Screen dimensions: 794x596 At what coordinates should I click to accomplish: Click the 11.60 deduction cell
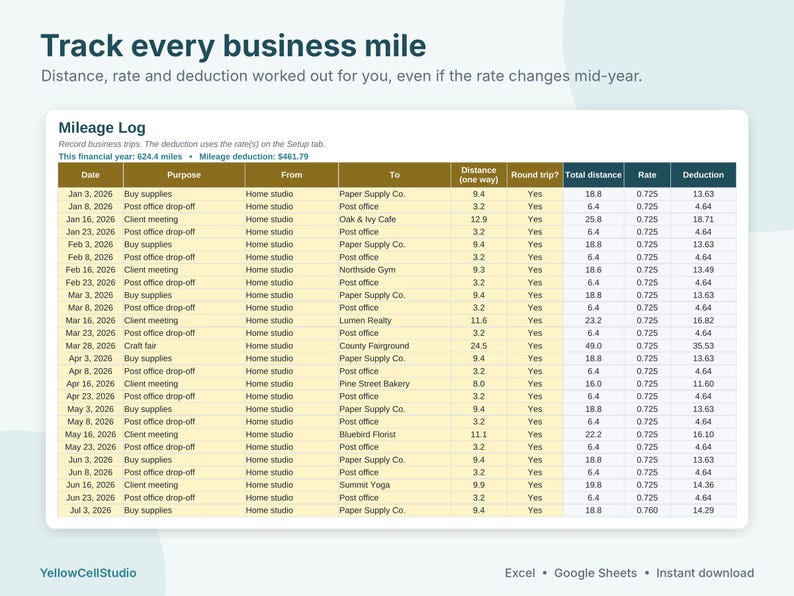(x=703, y=384)
